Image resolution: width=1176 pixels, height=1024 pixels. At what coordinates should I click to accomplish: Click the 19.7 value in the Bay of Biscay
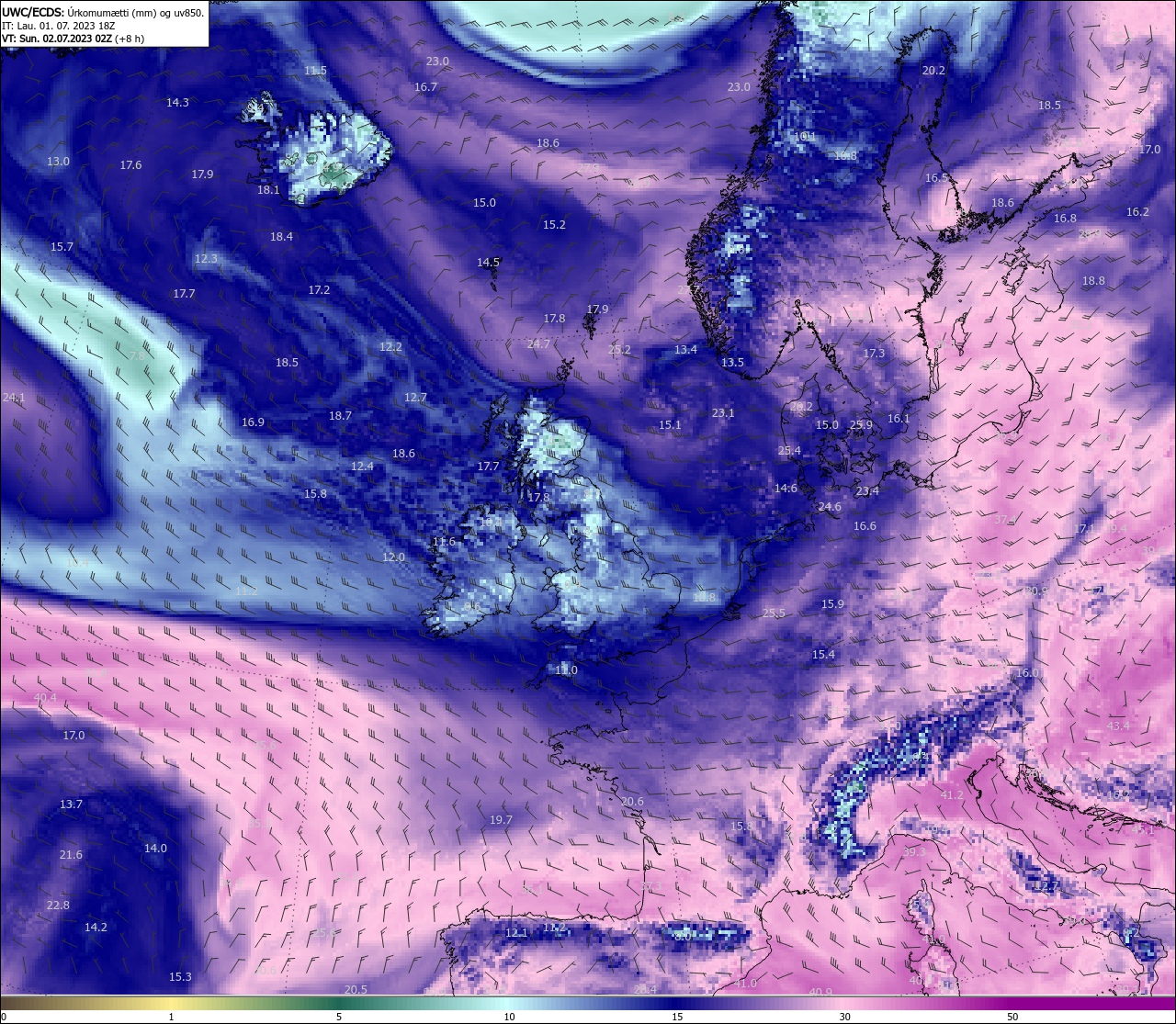501,819
